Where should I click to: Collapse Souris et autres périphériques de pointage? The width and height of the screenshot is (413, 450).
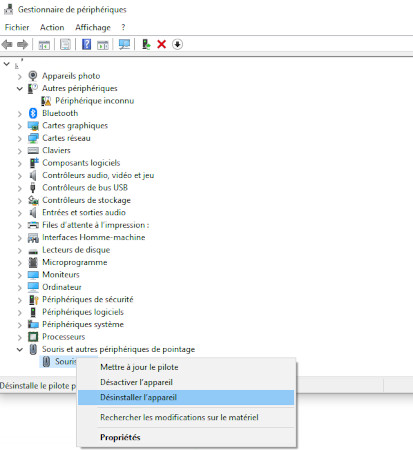(20, 349)
